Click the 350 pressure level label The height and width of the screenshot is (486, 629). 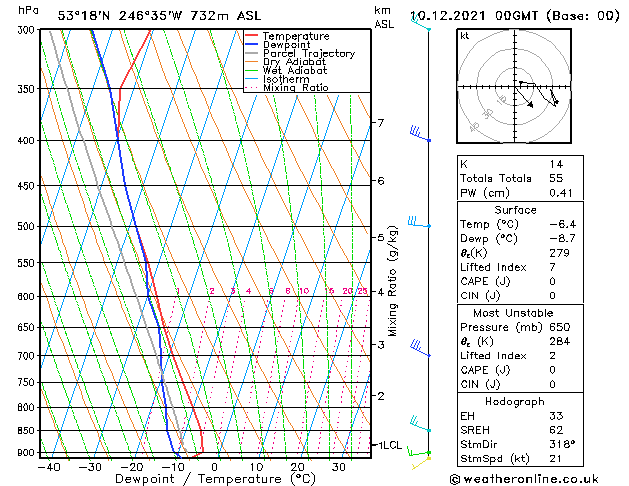pos(28,89)
